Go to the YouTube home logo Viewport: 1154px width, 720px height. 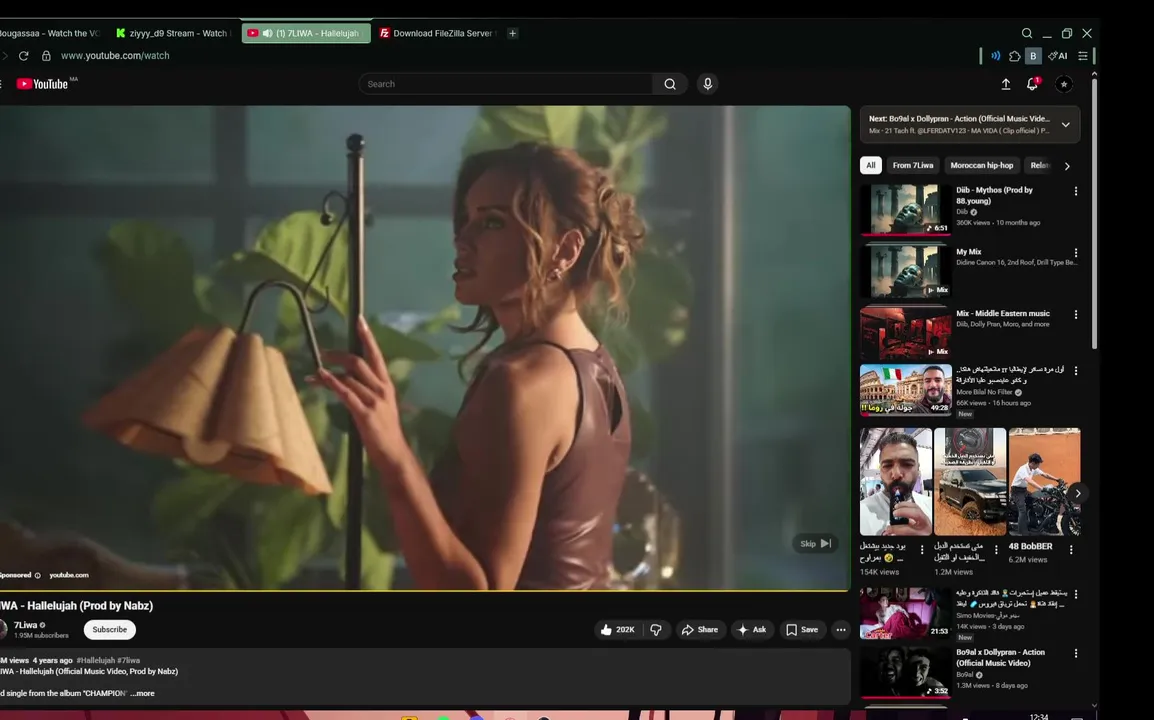(43, 84)
